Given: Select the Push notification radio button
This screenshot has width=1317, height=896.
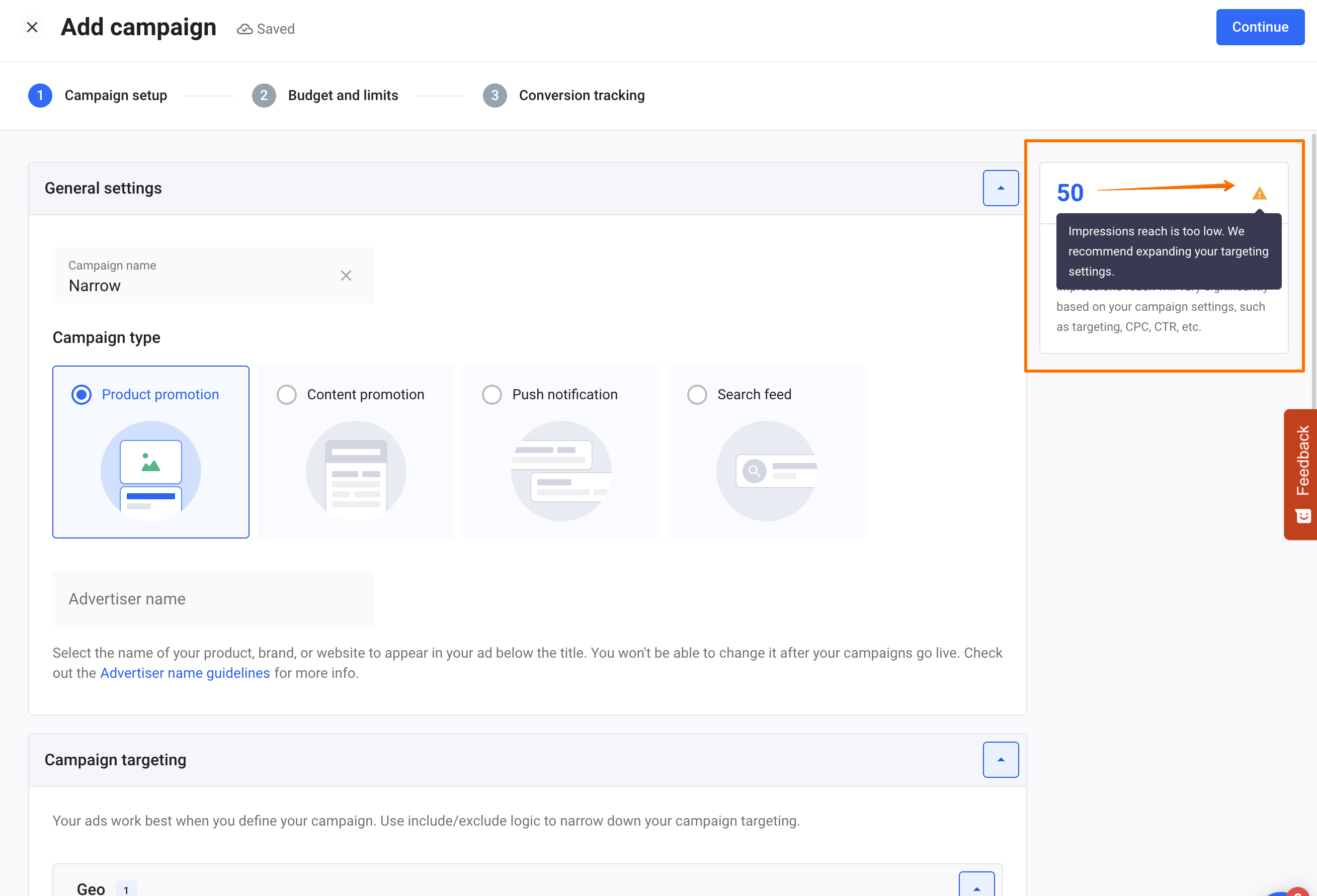Looking at the screenshot, I should [x=492, y=394].
